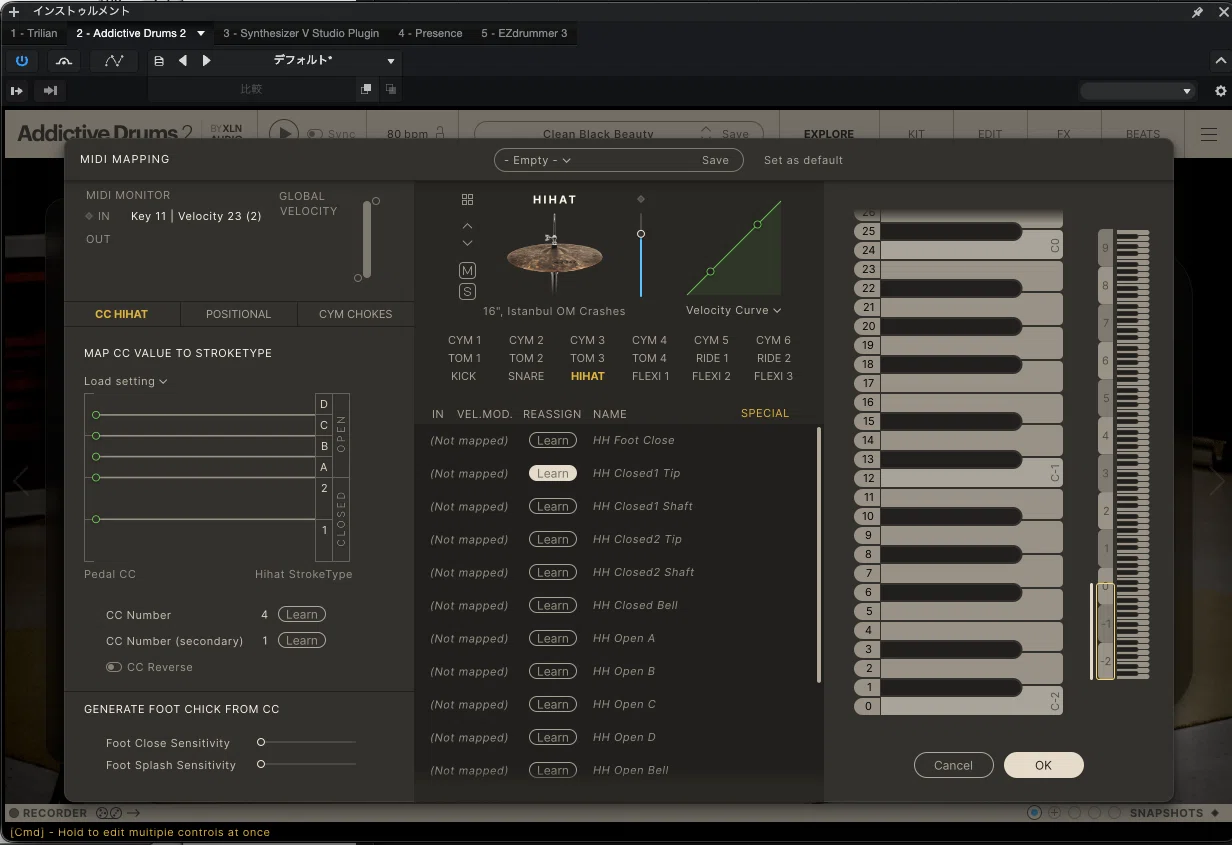
Task: Switch to the 5 - EZdrummer 3 tab
Action: tap(524, 33)
